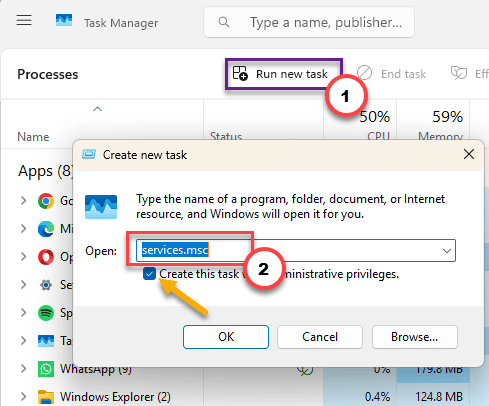The image size is (489, 406).
Task: Expand the Settings process group
Action: [24, 285]
